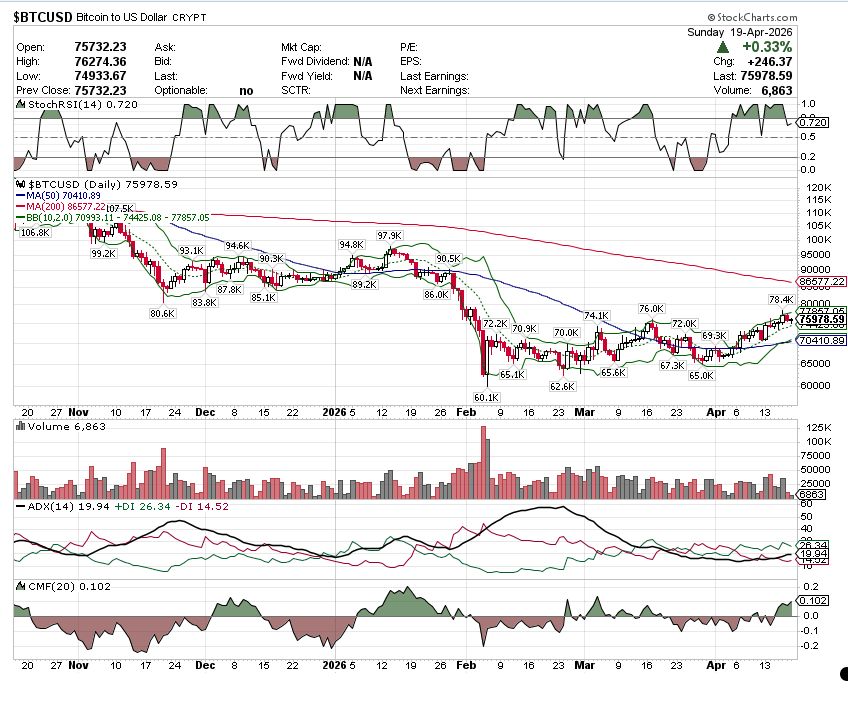Click the 60.1K low price label
848x709 pixels.
486,397
